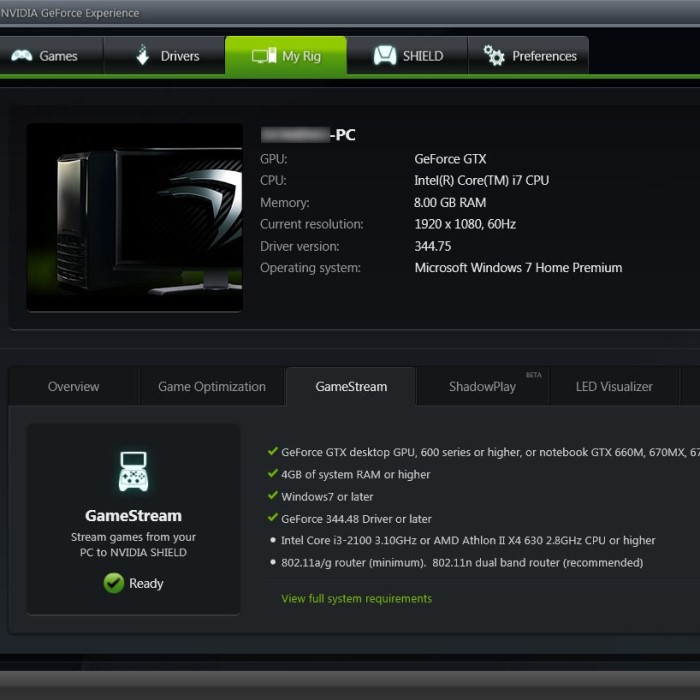This screenshot has width=700, height=700.
Task: Switch to the SHIELD tab
Action: click(407, 55)
